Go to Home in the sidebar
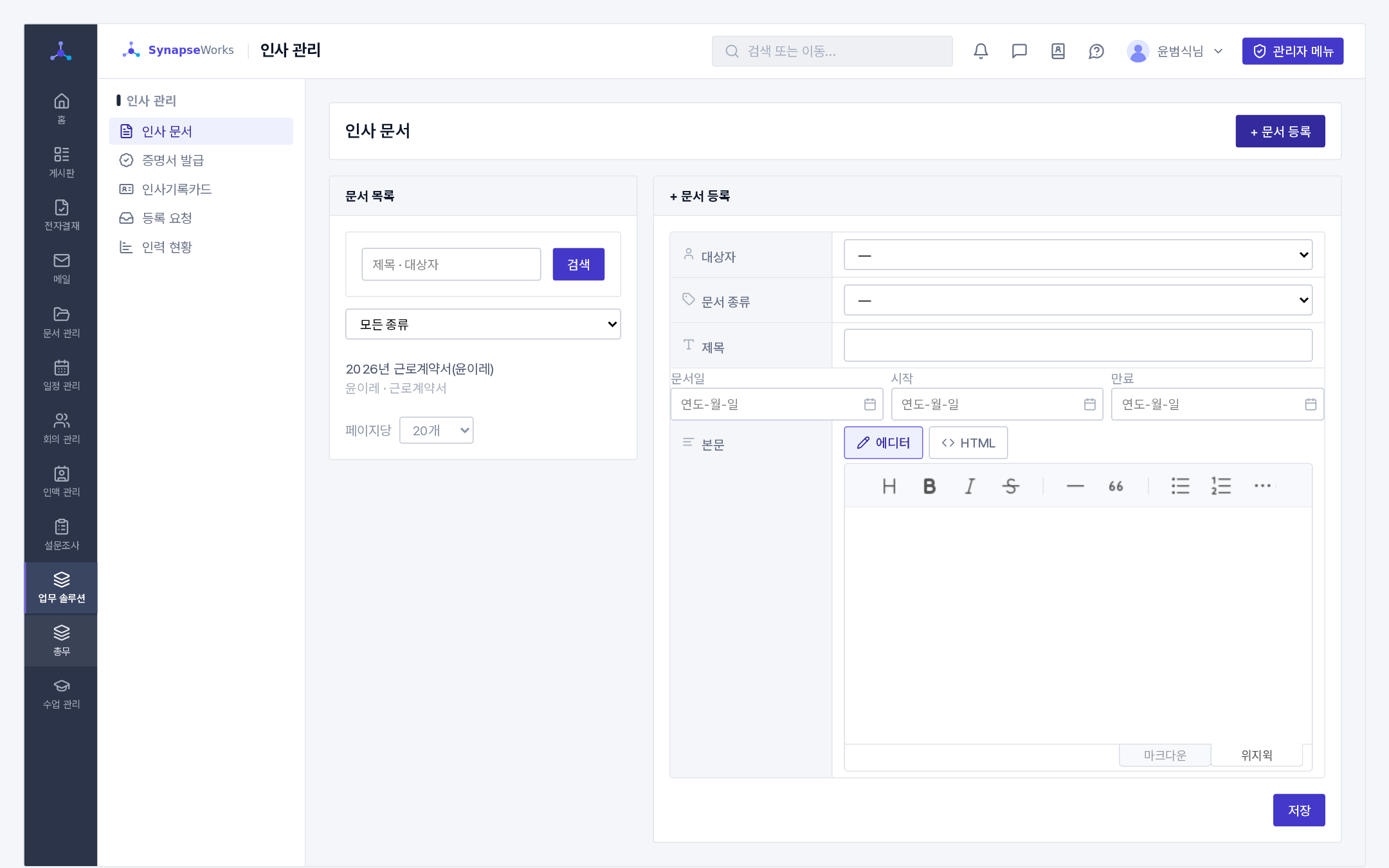1389x868 pixels. point(61,108)
